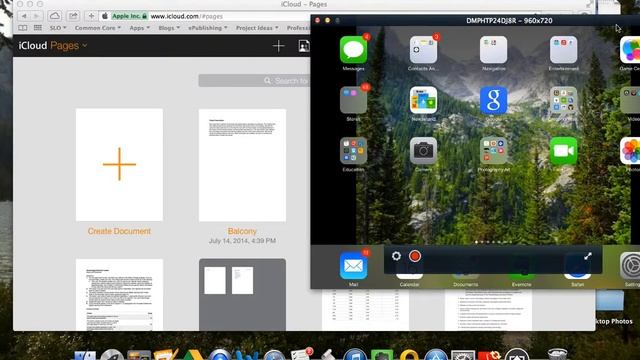Open the Photography/Art folder on mirrored iPad
Screen dimensions: 640x360
(x=493, y=151)
